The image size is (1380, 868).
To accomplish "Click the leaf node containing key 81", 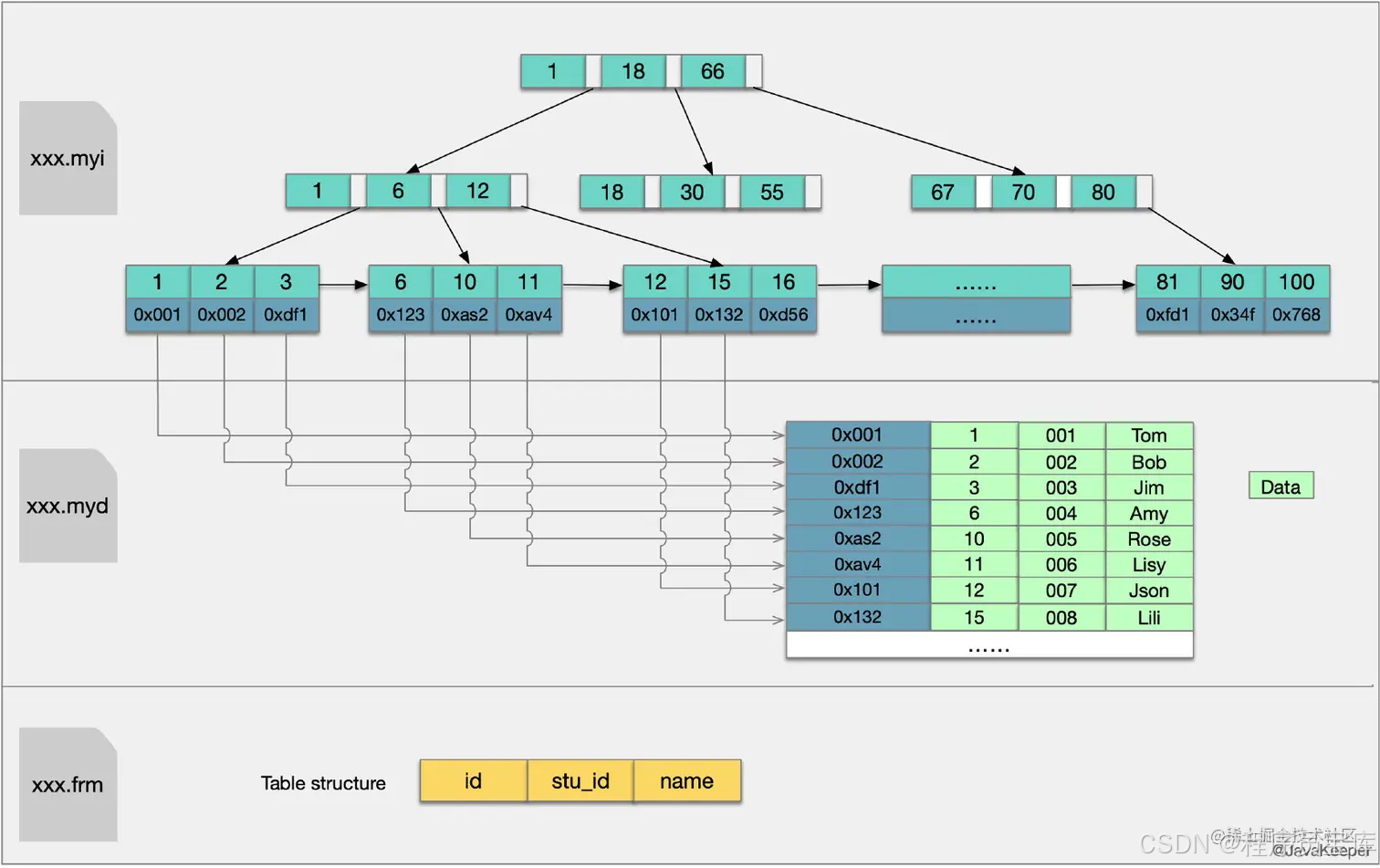I will click(1168, 282).
